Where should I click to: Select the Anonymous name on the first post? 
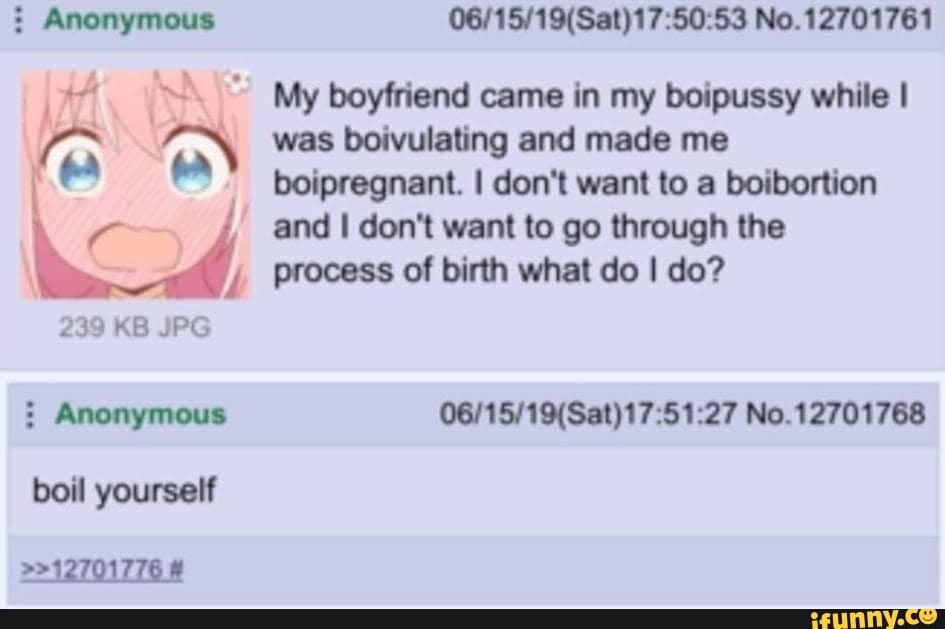129,20
